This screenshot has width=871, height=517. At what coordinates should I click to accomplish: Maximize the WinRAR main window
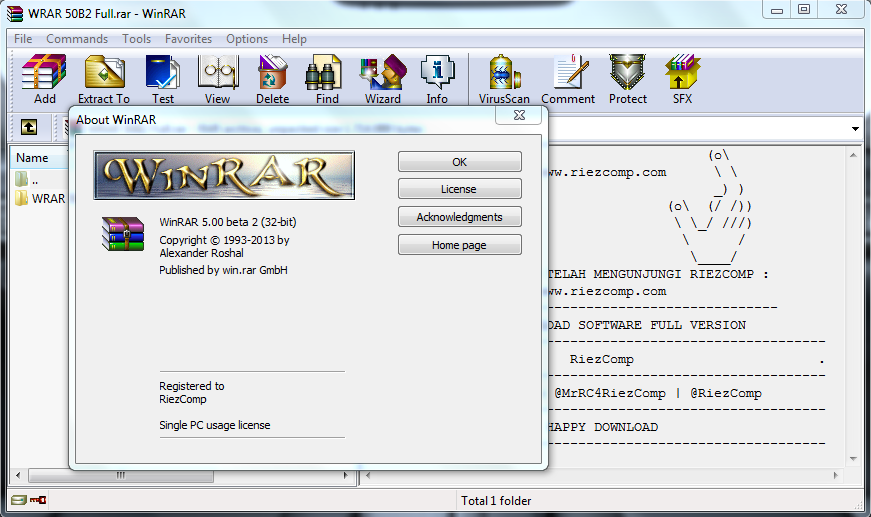(x=804, y=9)
